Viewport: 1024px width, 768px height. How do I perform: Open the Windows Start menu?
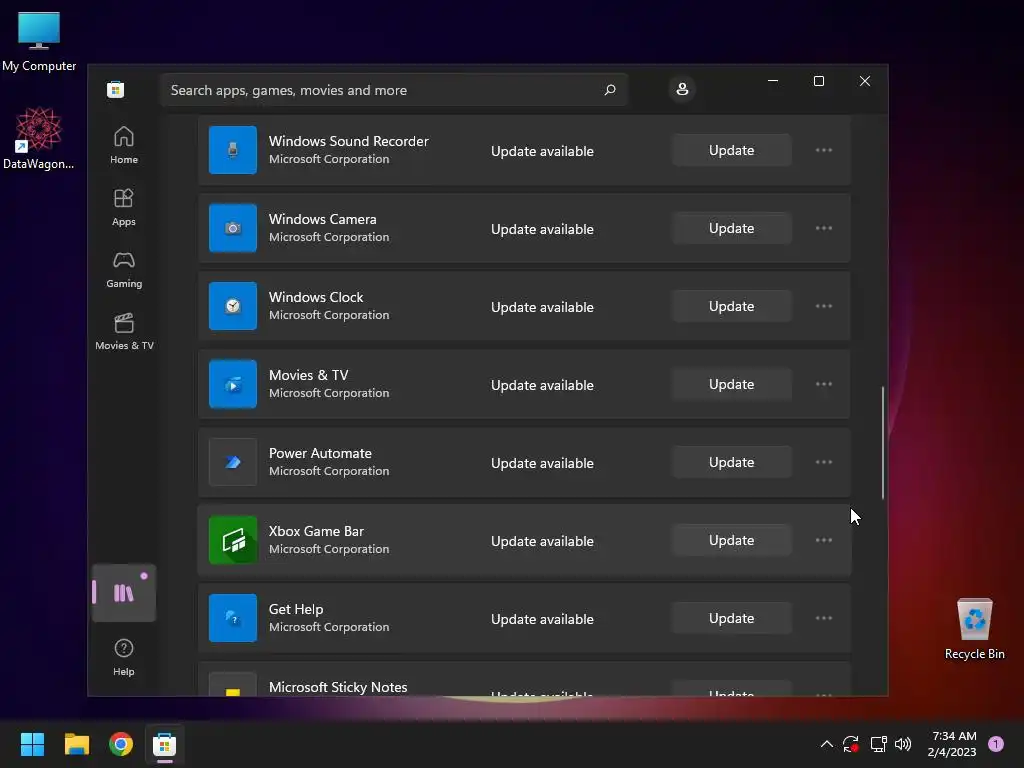click(32, 744)
